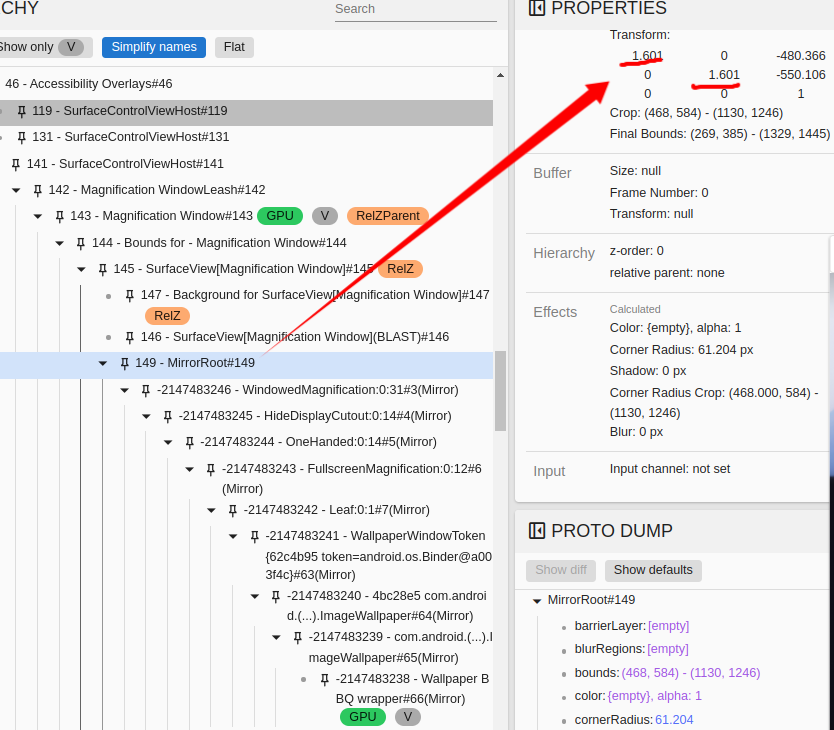
Task: Pin layer 141 SurfaceControlViewHost
Action: [16, 164]
